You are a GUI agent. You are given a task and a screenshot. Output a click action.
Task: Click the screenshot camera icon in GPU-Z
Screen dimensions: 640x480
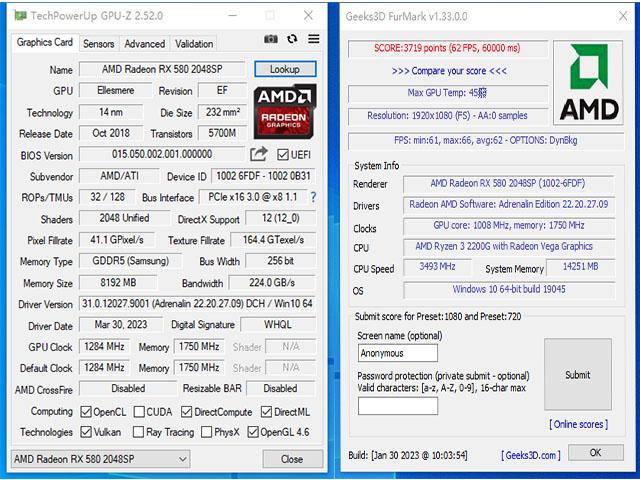[x=271, y=39]
